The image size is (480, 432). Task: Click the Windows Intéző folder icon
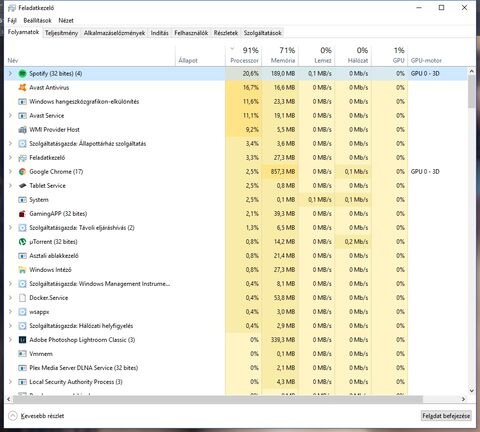click(22, 269)
